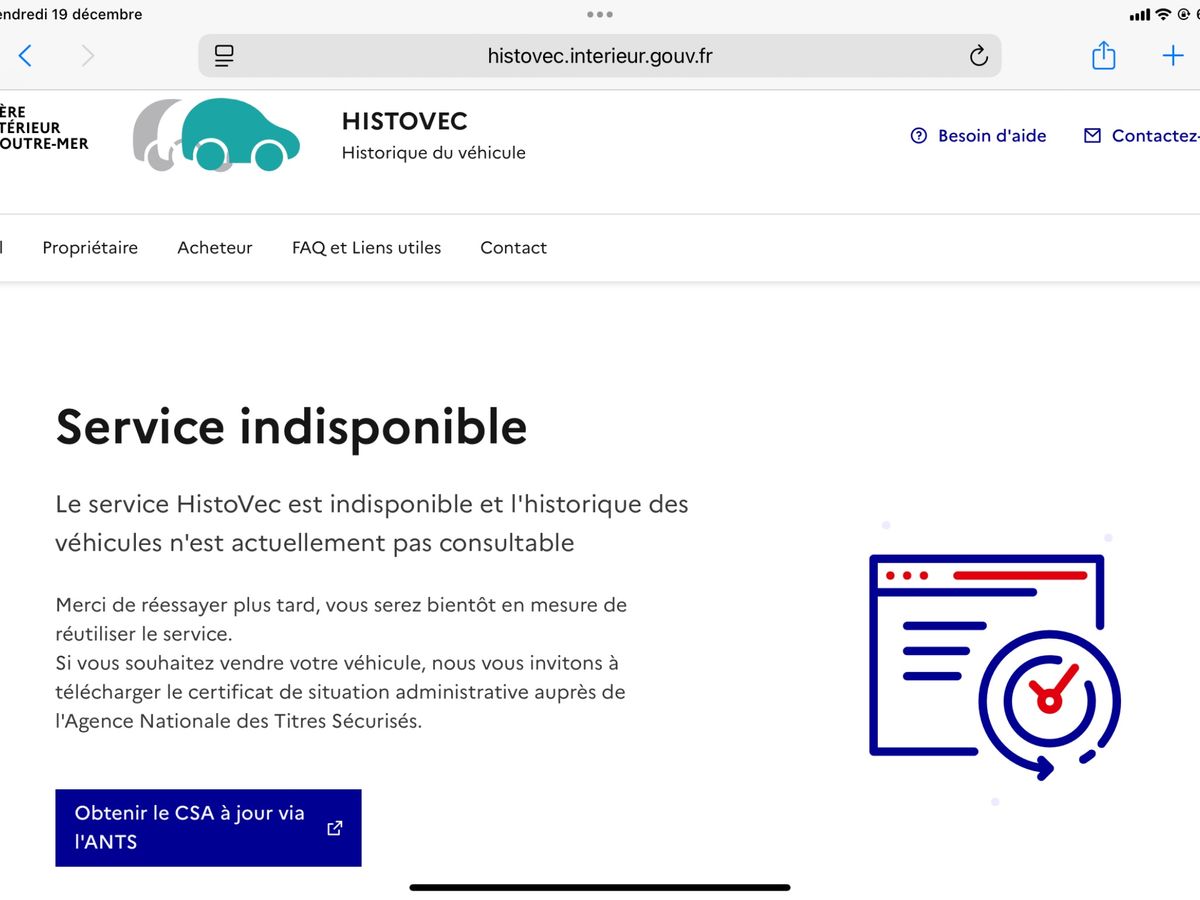This screenshot has height=900, width=1200.
Task: Open a new tab with plus icon
Action: pos(1172,56)
